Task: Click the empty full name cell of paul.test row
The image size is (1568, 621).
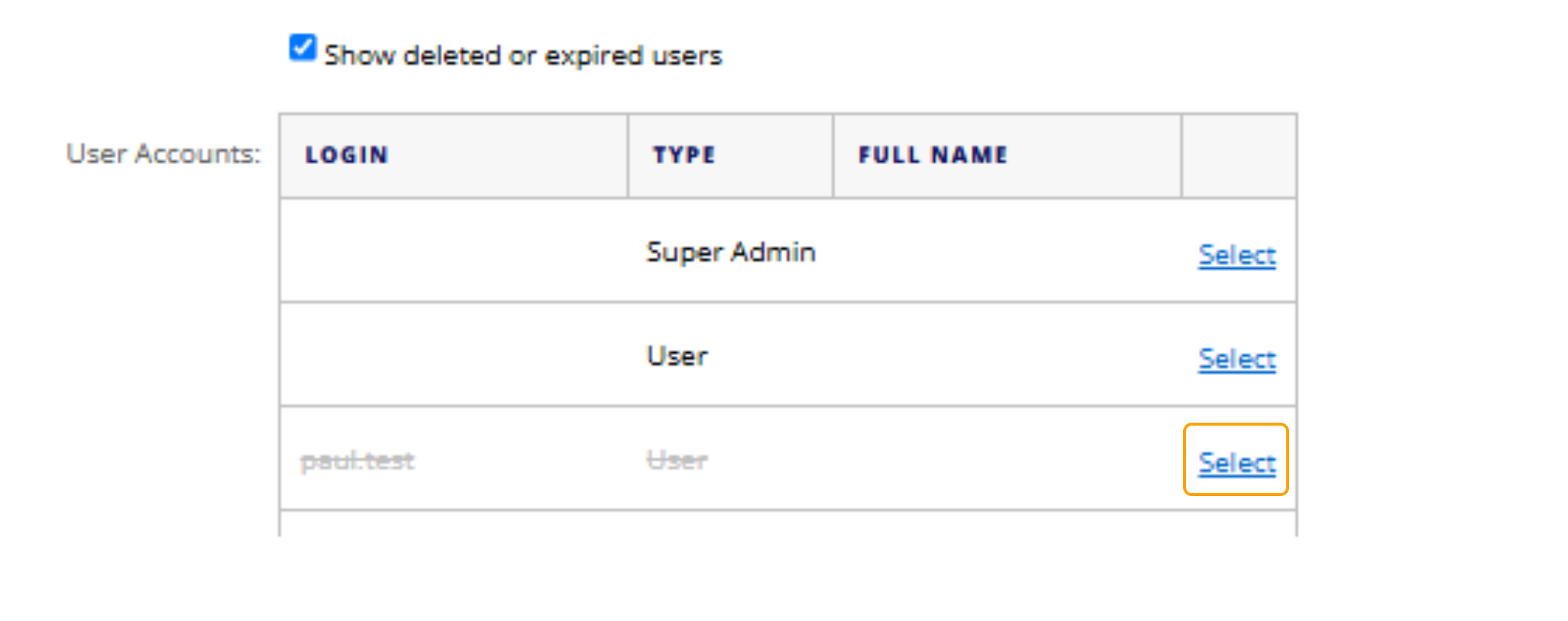Action: [x=1006, y=459]
